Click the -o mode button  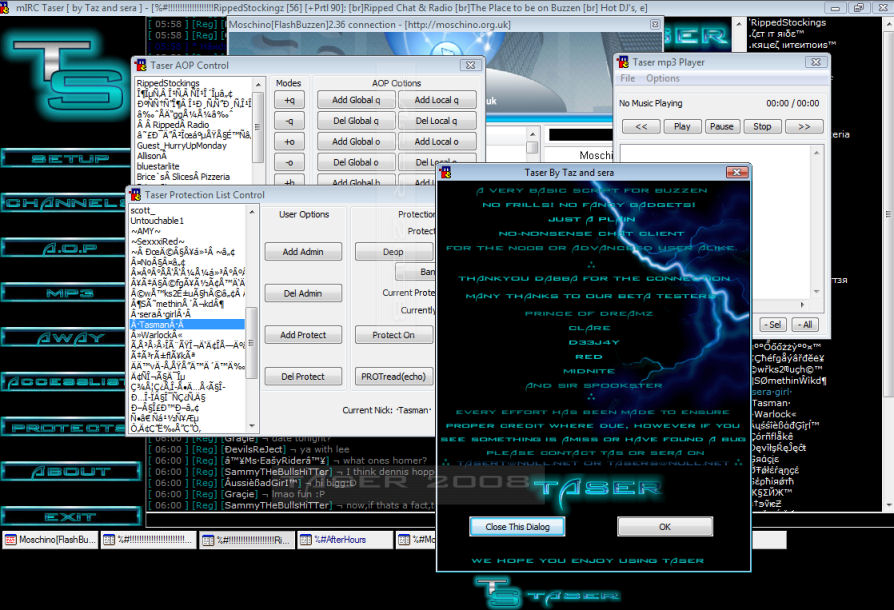(289, 162)
